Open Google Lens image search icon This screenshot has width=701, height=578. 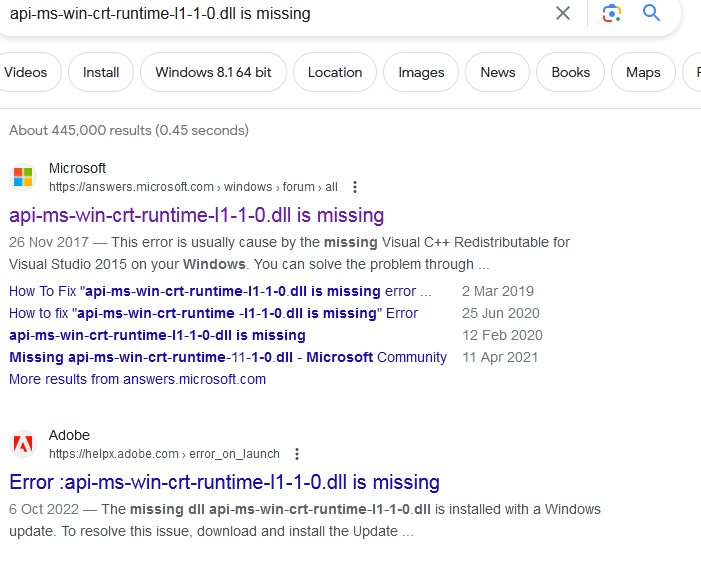coord(612,13)
